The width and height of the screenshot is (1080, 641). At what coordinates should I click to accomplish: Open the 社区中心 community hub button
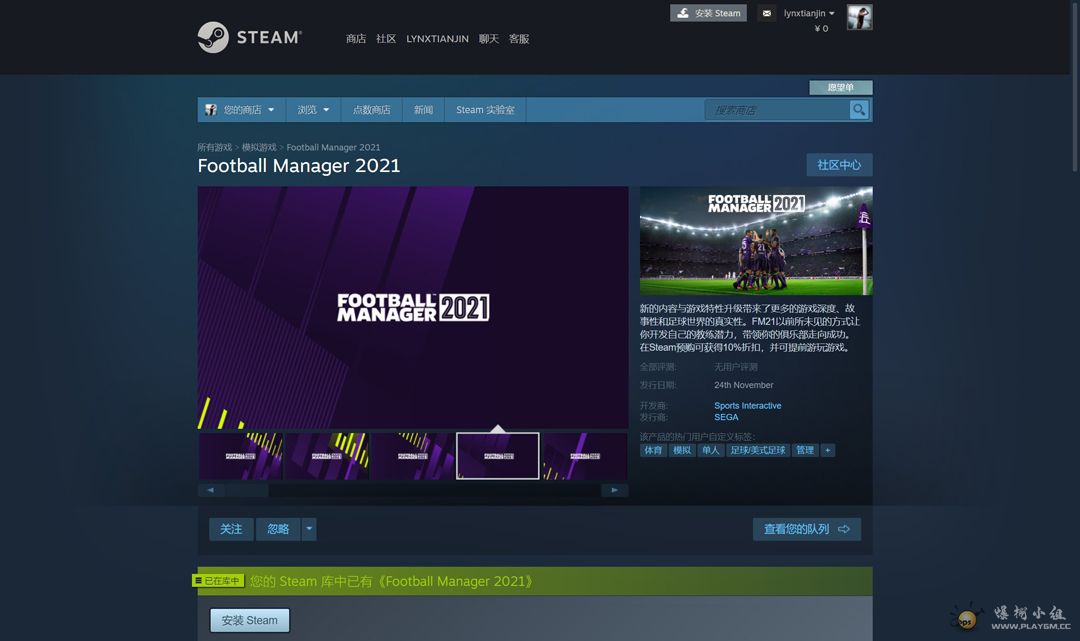839,165
